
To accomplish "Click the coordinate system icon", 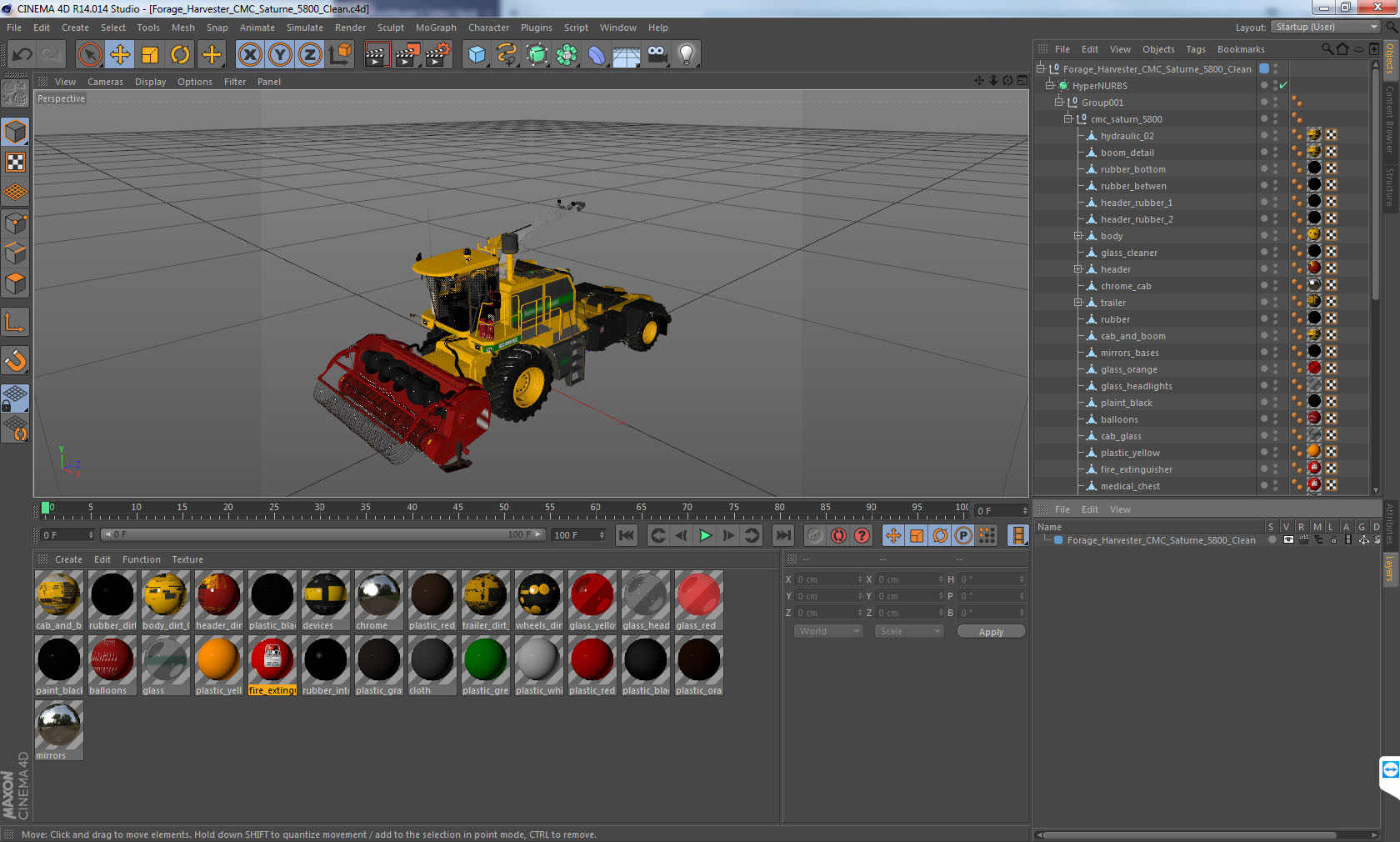I will [x=340, y=55].
